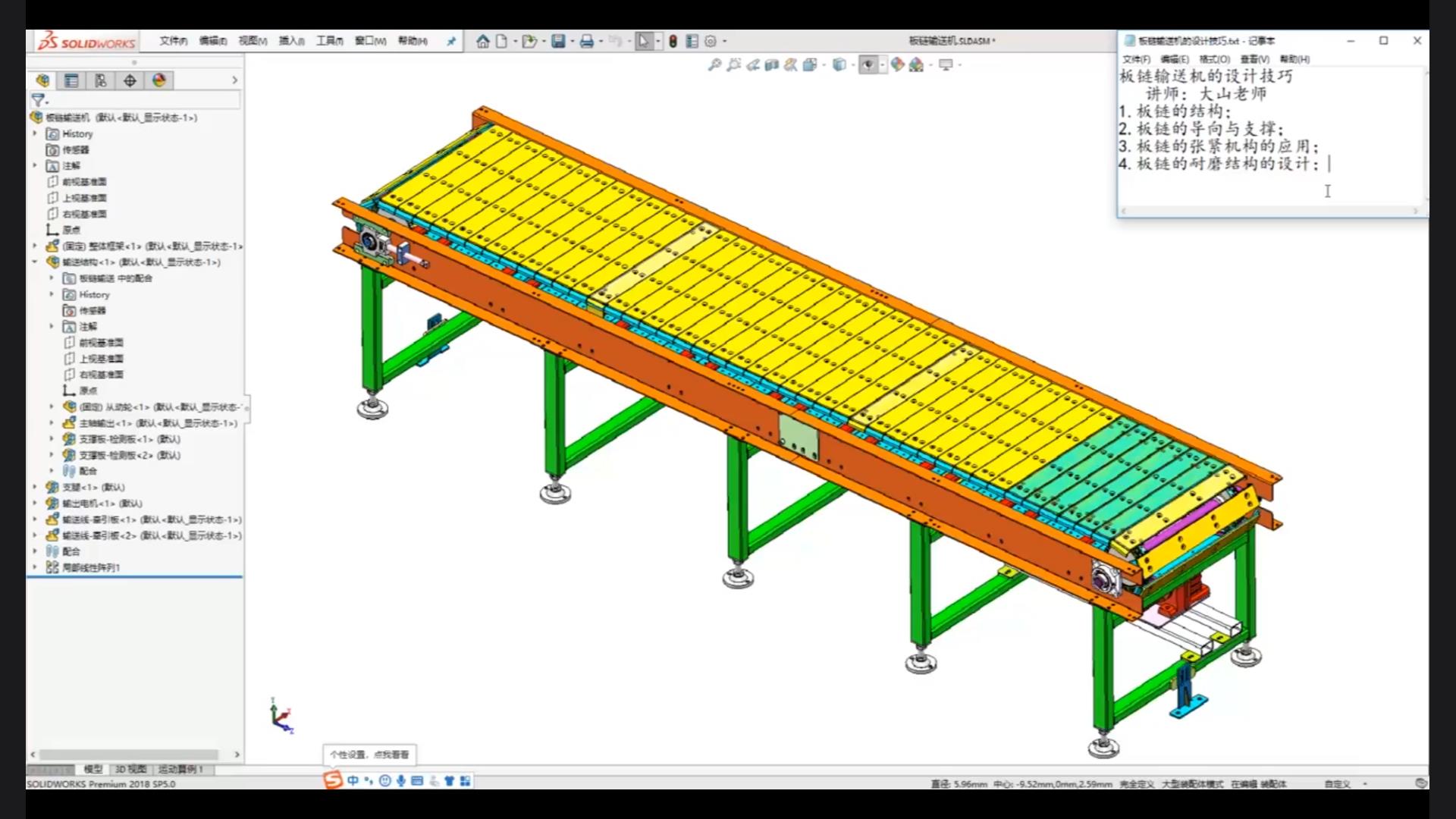Open the Options gear icon
Image resolution: width=1456 pixels, height=819 pixels.
[x=711, y=41]
